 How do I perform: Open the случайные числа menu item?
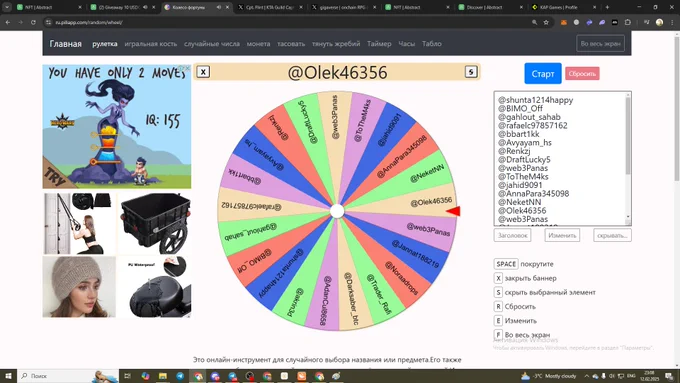212,44
